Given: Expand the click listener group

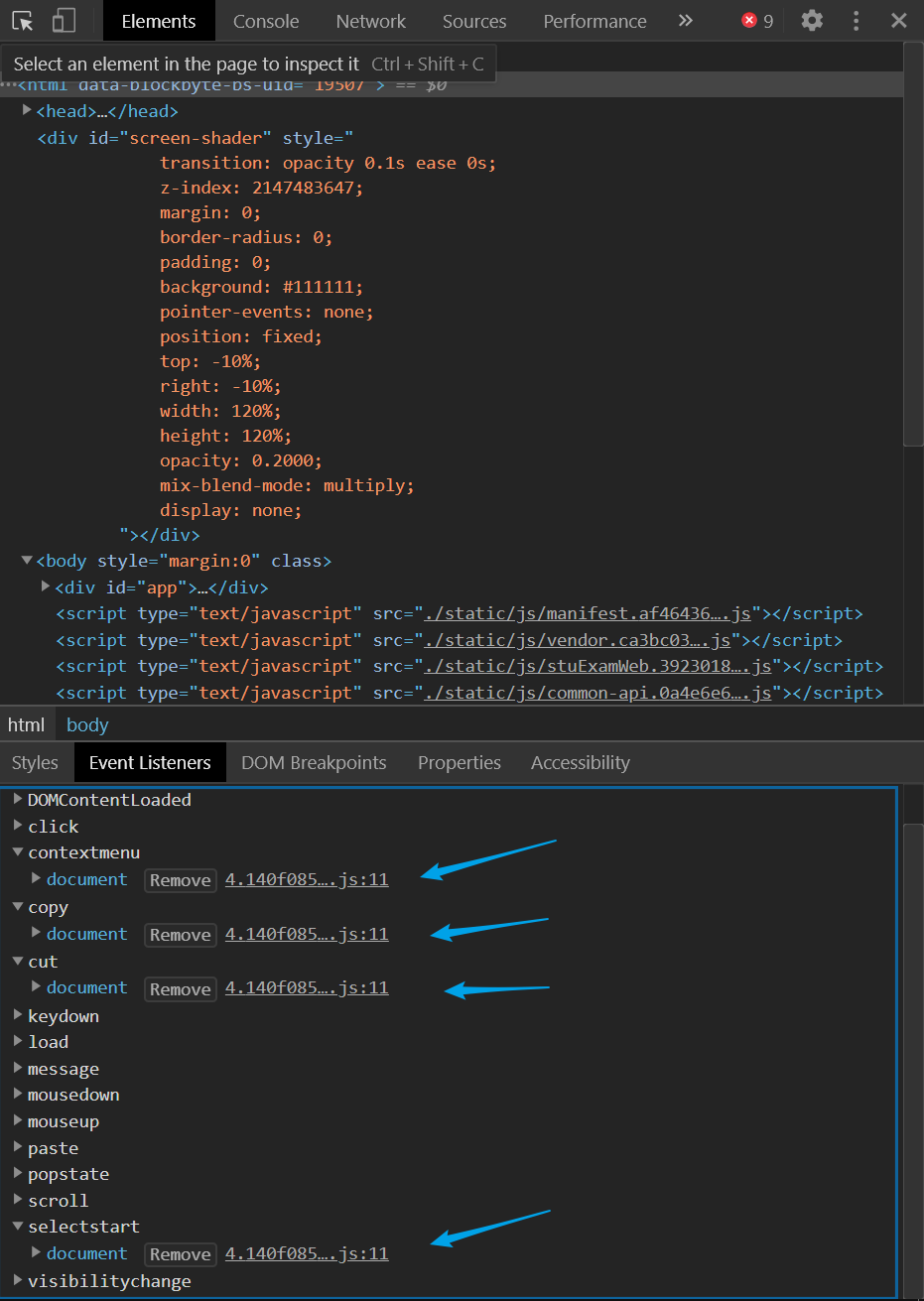Looking at the screenshot, I should tap(18, 826).
